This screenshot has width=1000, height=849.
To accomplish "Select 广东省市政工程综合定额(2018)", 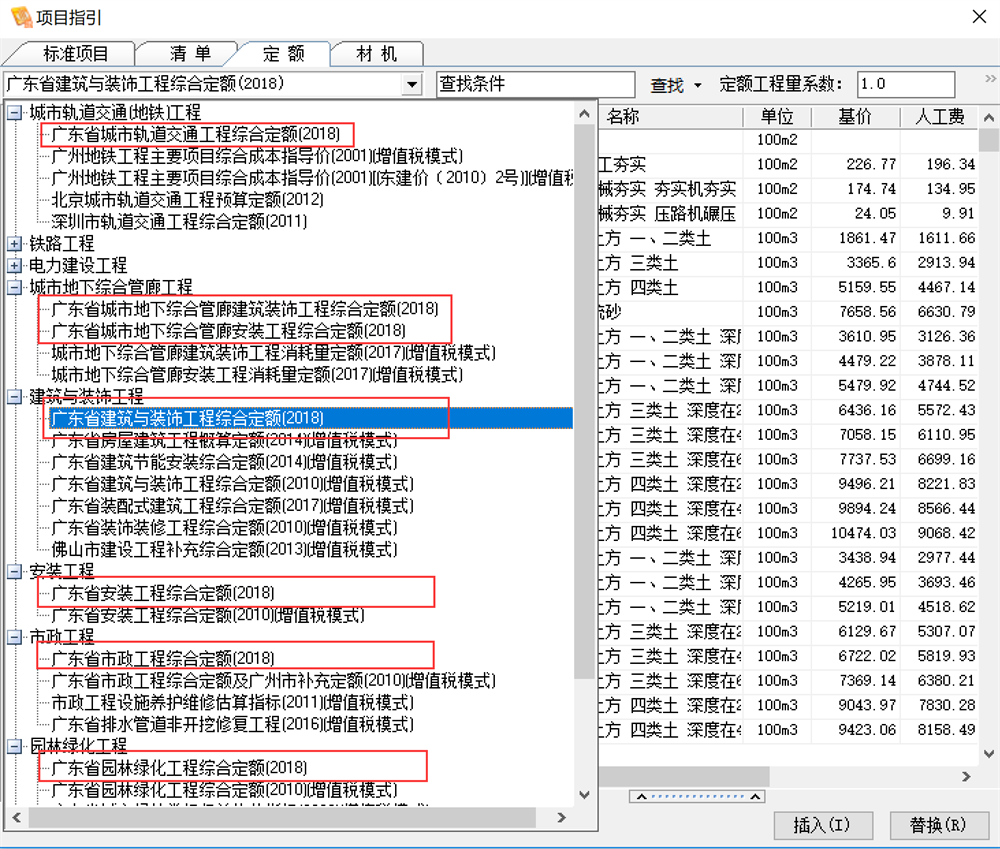I will click(163, 658).
